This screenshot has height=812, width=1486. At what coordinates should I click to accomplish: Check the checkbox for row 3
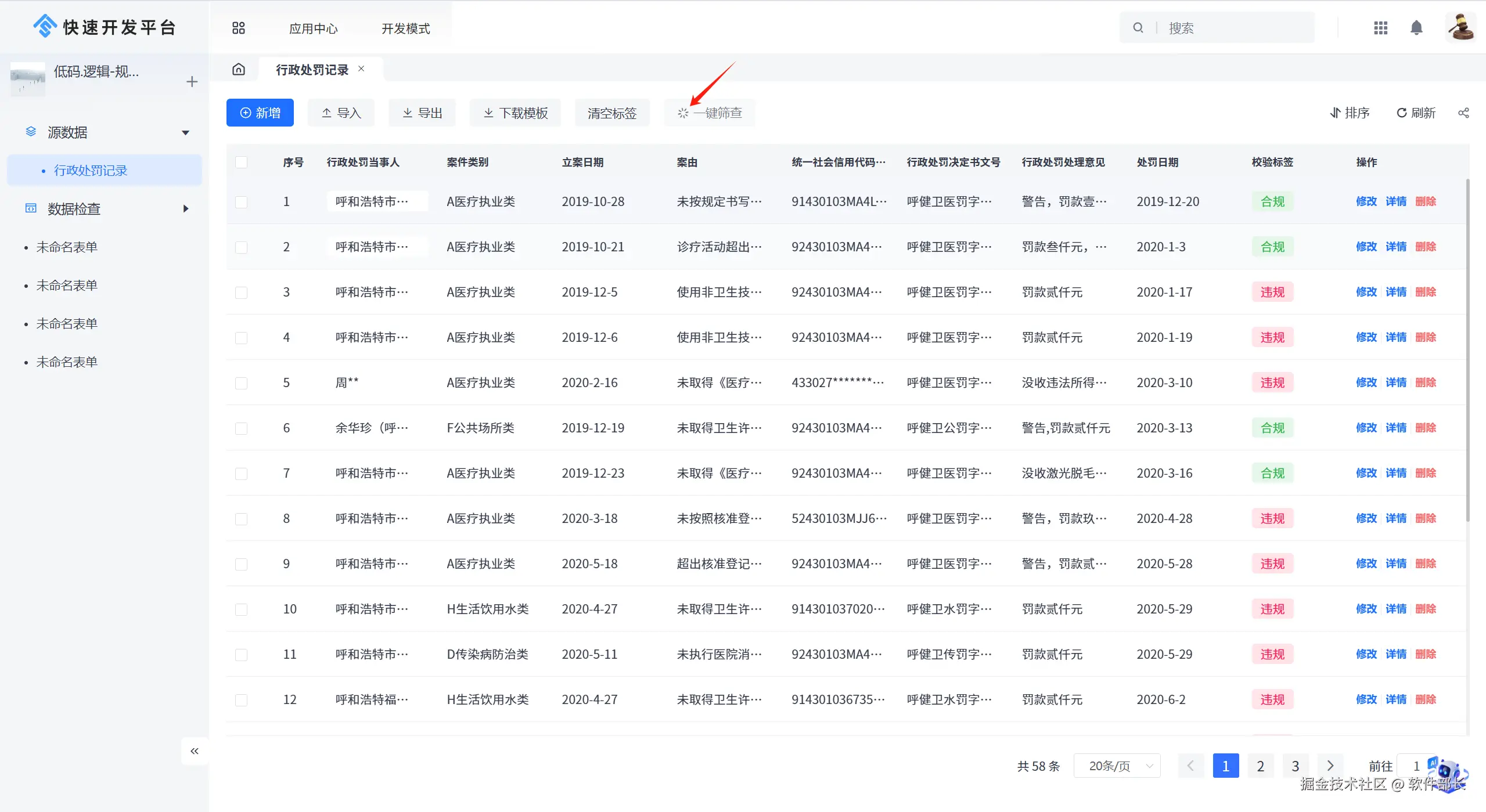pos(242,293)
